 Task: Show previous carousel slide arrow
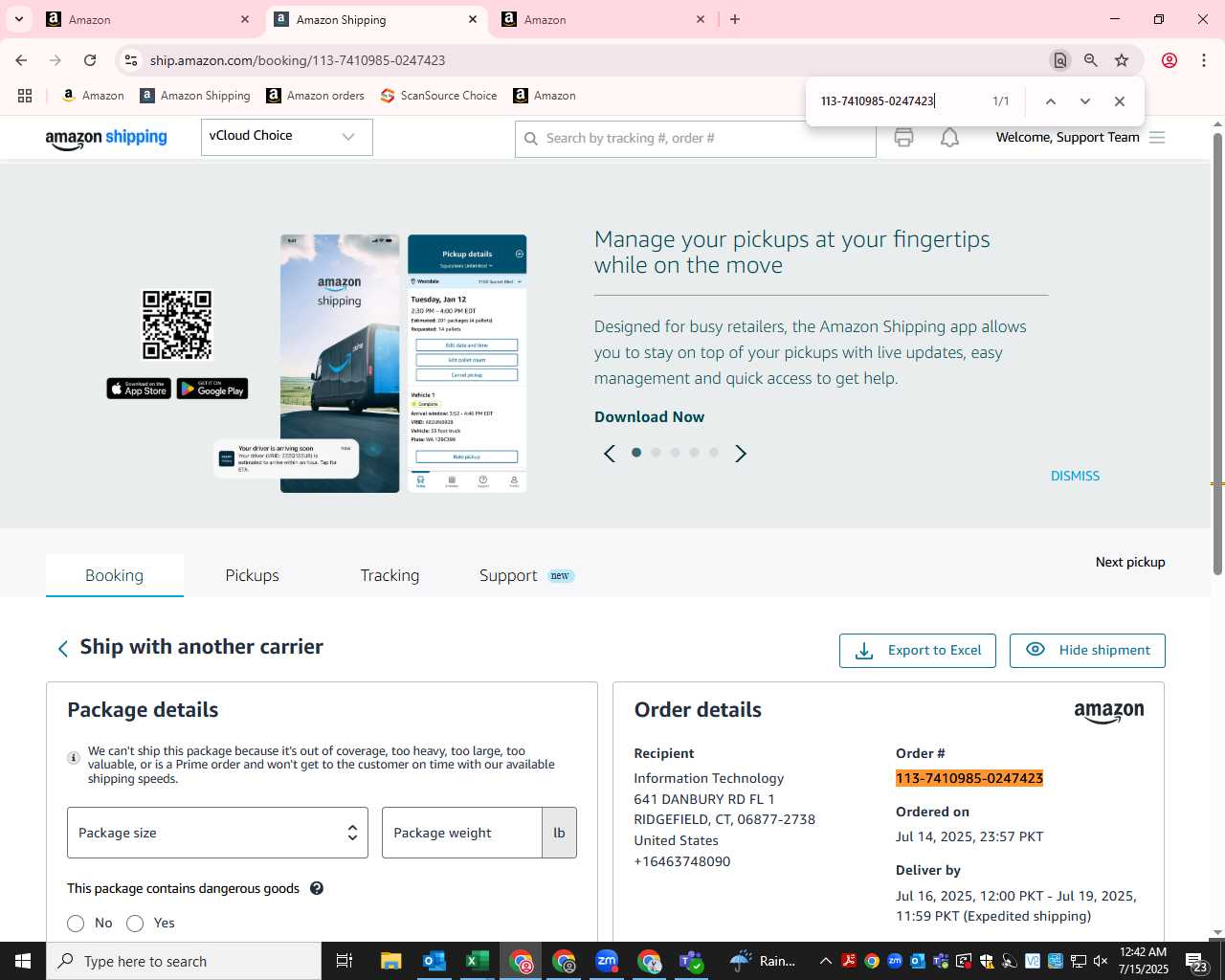coord(610,454)
